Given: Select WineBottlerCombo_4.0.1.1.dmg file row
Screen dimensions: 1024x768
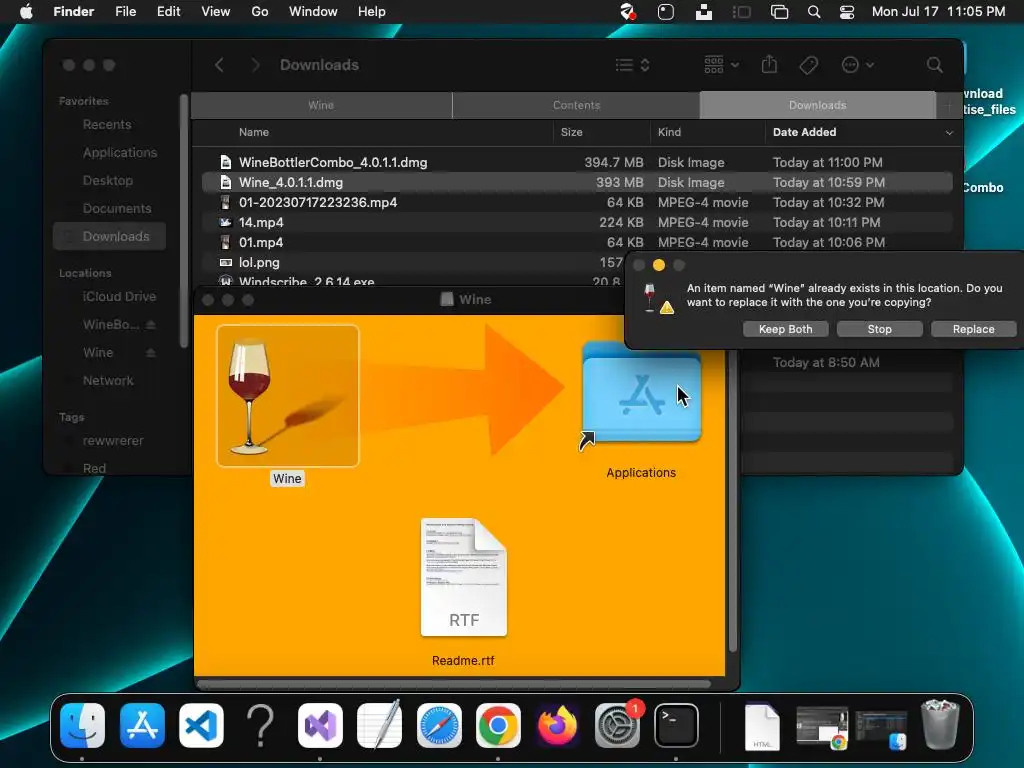Looking at the screenshot, I should (577, 162).
